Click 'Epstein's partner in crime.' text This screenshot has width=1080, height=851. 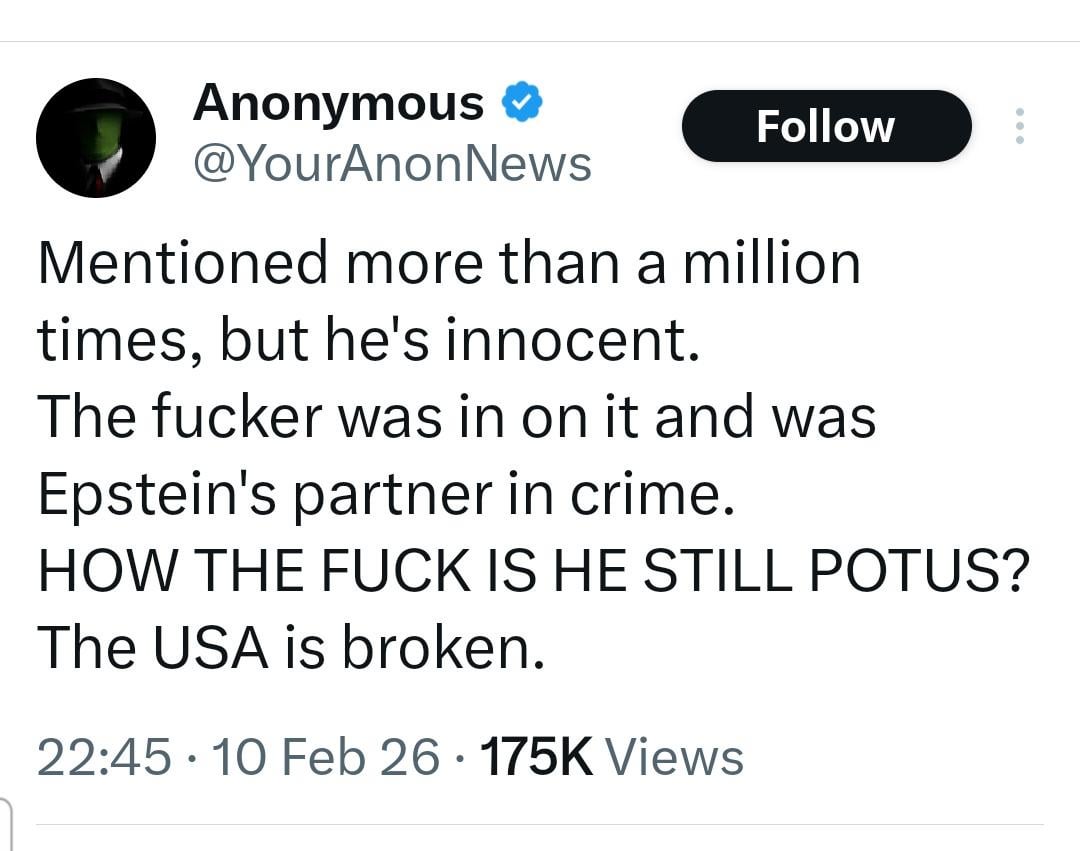(x=386, y=494)
